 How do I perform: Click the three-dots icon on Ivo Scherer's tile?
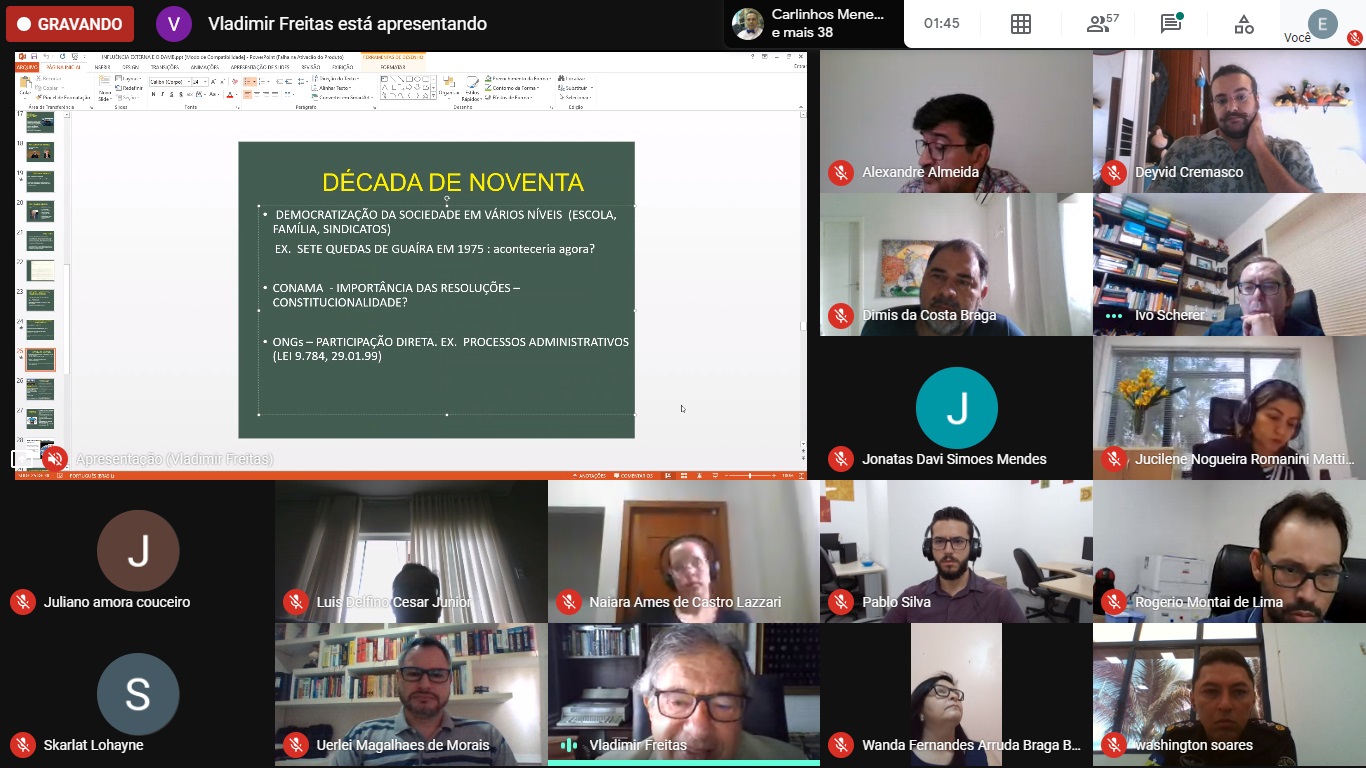(1114, 316)
